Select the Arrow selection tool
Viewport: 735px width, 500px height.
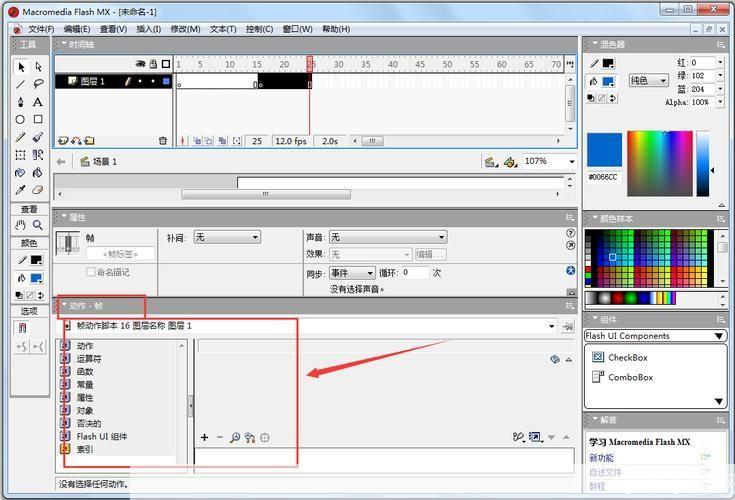coord(21,67)
